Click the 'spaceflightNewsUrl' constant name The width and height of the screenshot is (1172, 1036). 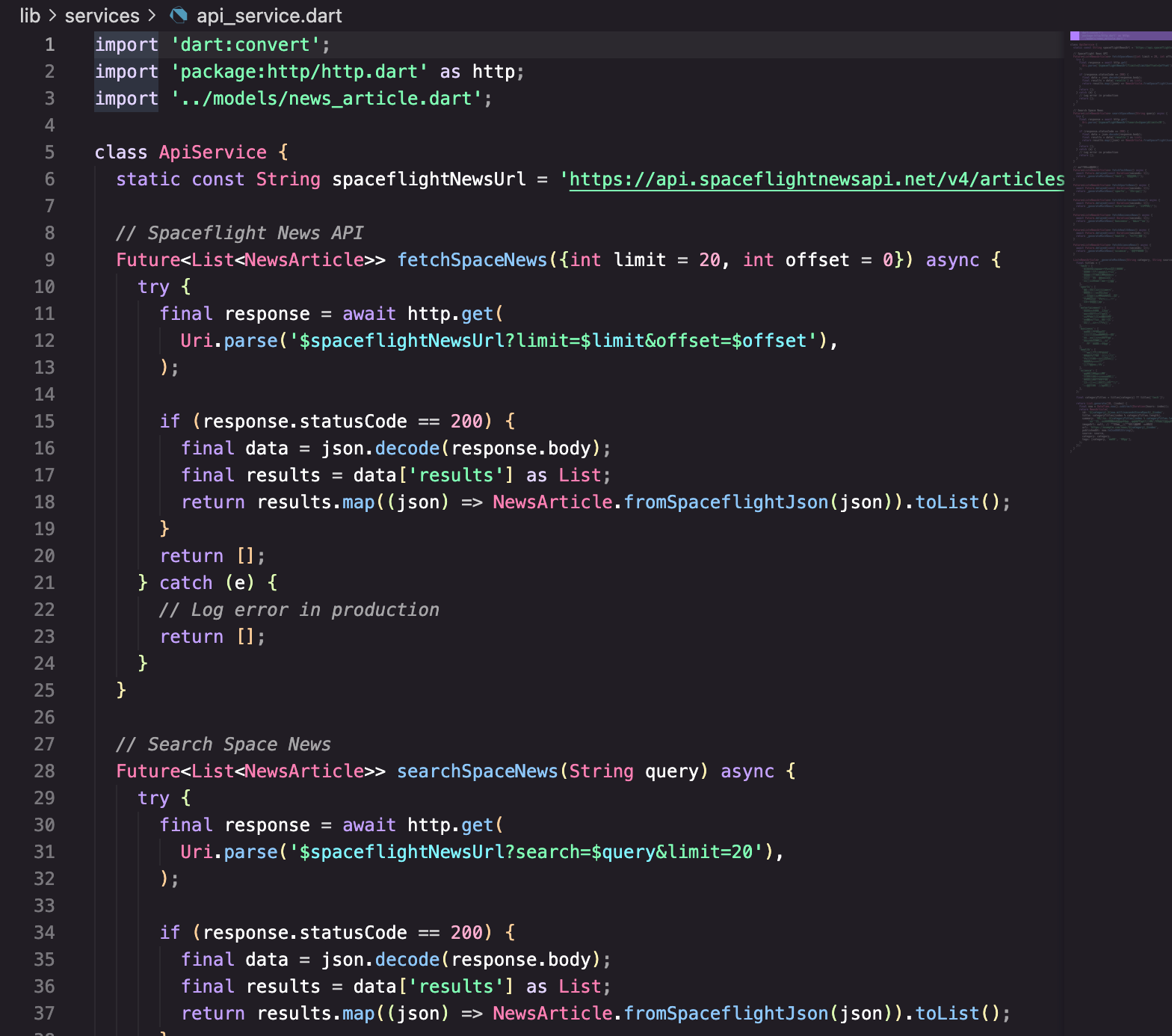pos(429,179)
